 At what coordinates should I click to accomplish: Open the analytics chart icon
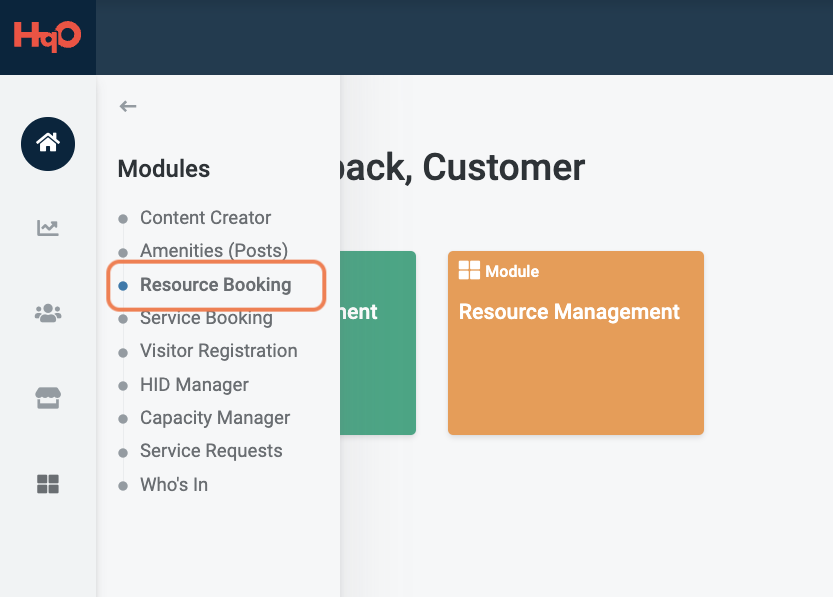[x=48, y=228]
